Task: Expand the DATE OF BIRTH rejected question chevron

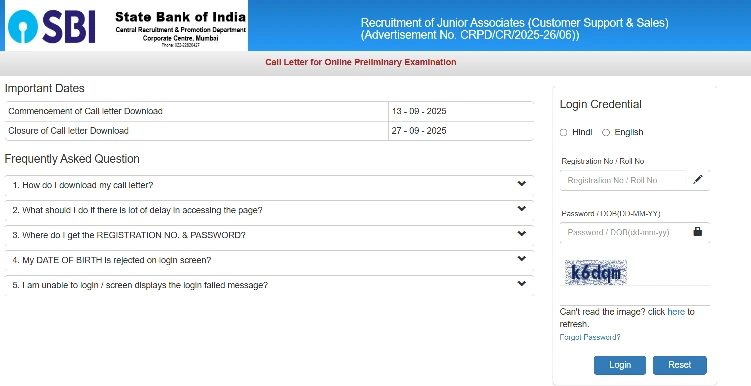Action: point(522,259)
